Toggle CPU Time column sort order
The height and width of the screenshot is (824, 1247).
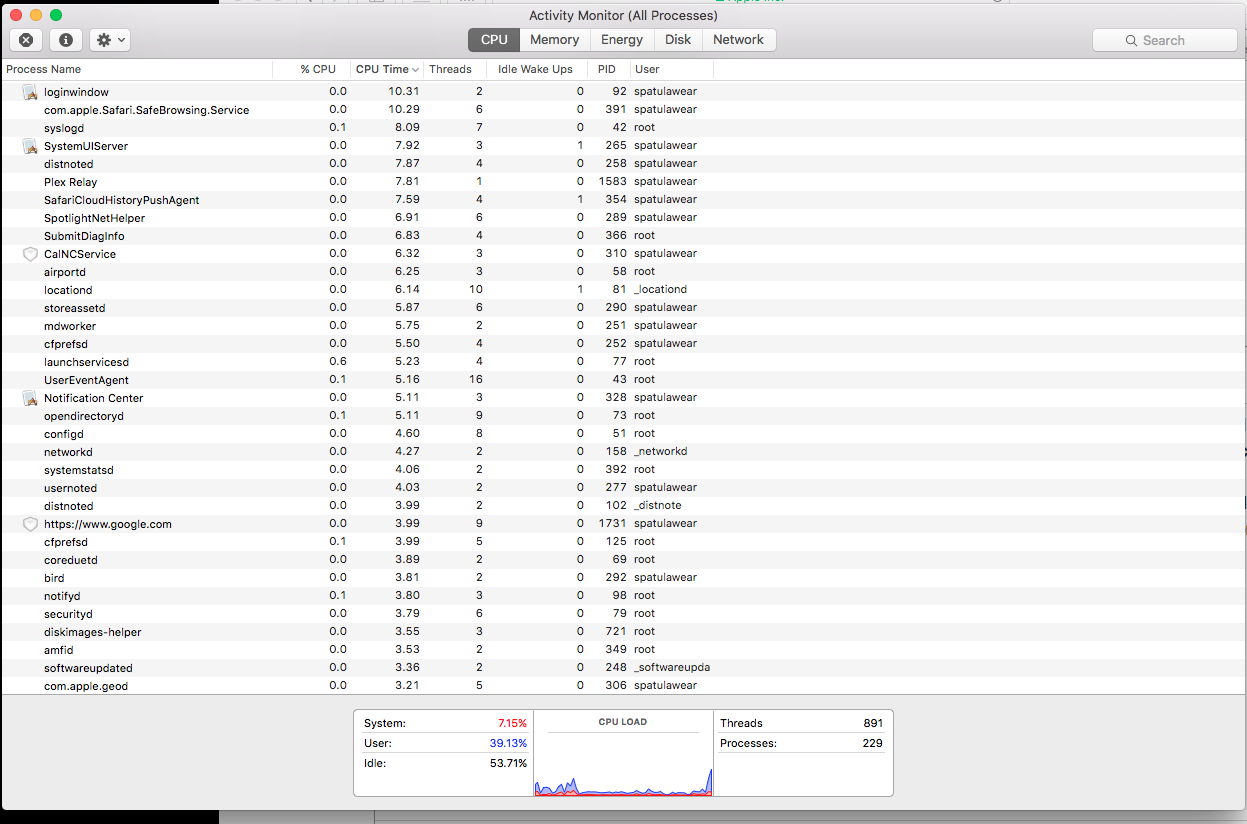click(387, 69)
